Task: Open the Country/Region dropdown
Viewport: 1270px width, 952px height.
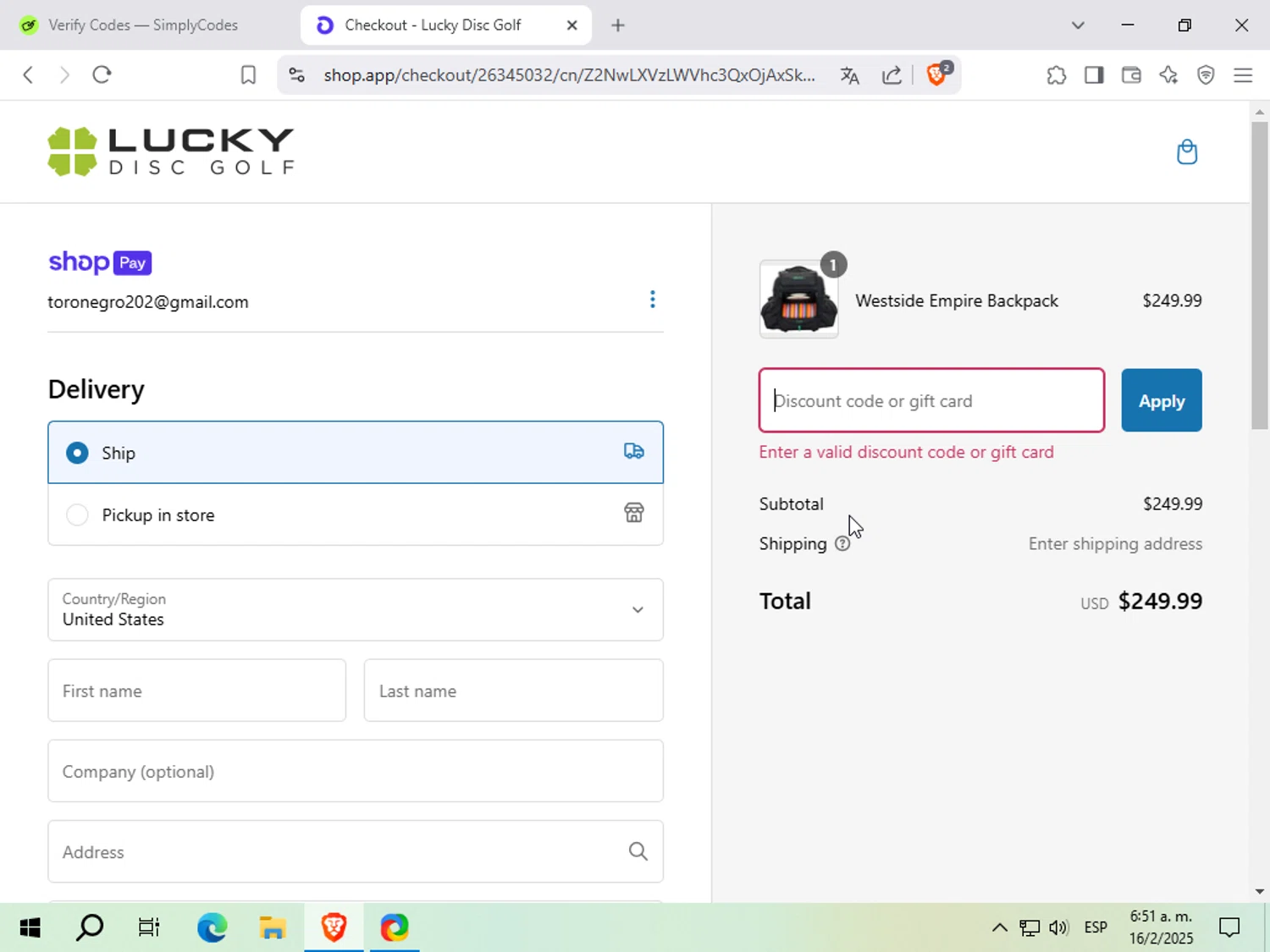Action: tap(356, 609)
